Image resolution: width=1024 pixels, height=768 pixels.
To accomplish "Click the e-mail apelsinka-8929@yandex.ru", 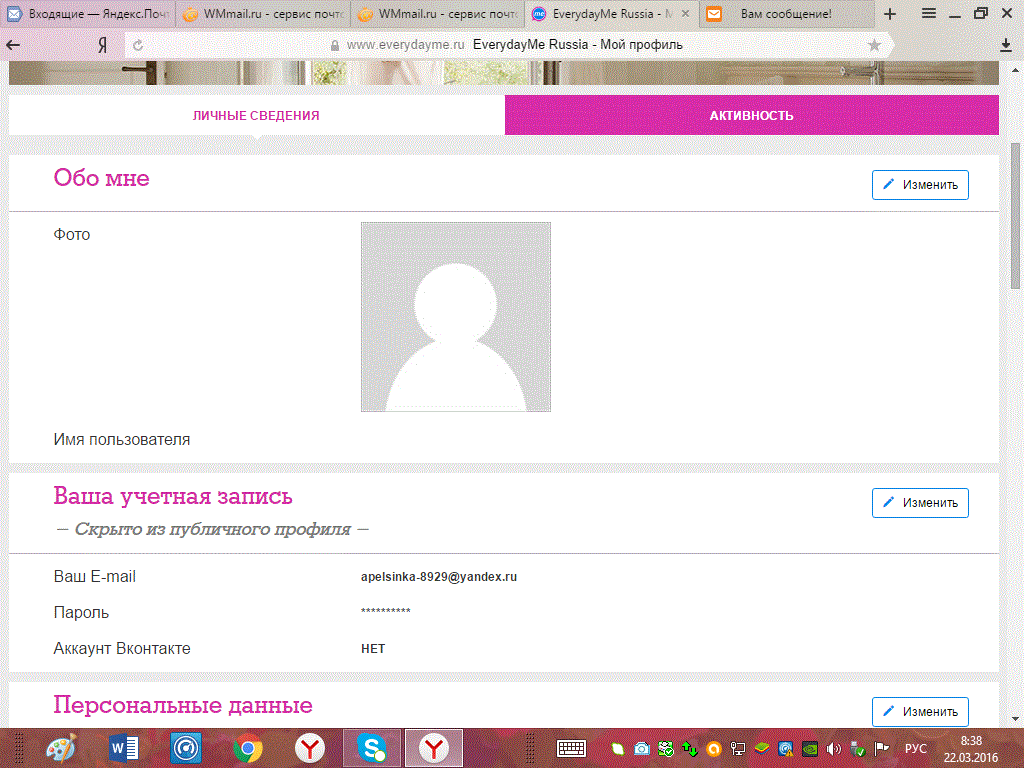I will pos(439,577).
